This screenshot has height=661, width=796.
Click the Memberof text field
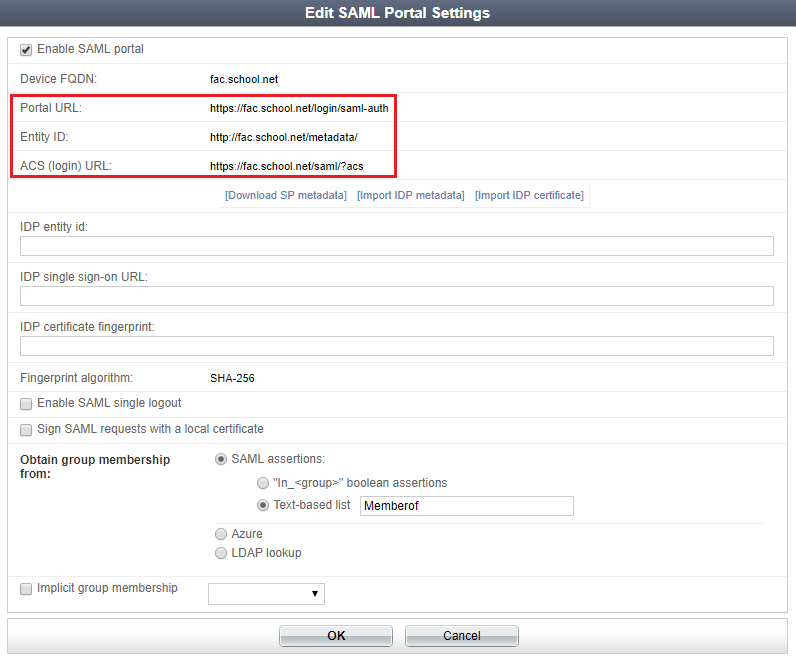click(x=466, y=506)
